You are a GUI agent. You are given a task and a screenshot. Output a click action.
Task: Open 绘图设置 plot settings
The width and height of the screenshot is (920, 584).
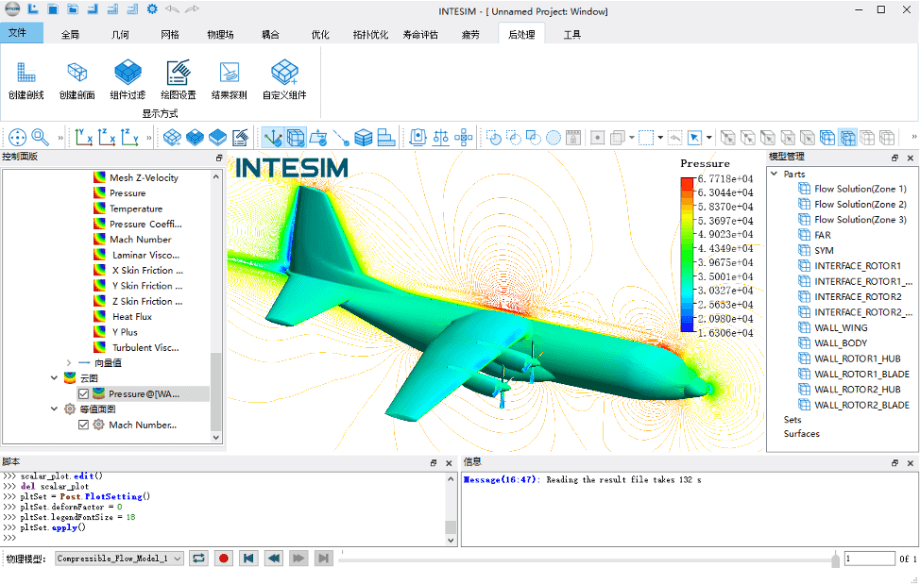(x=178, y=73)
